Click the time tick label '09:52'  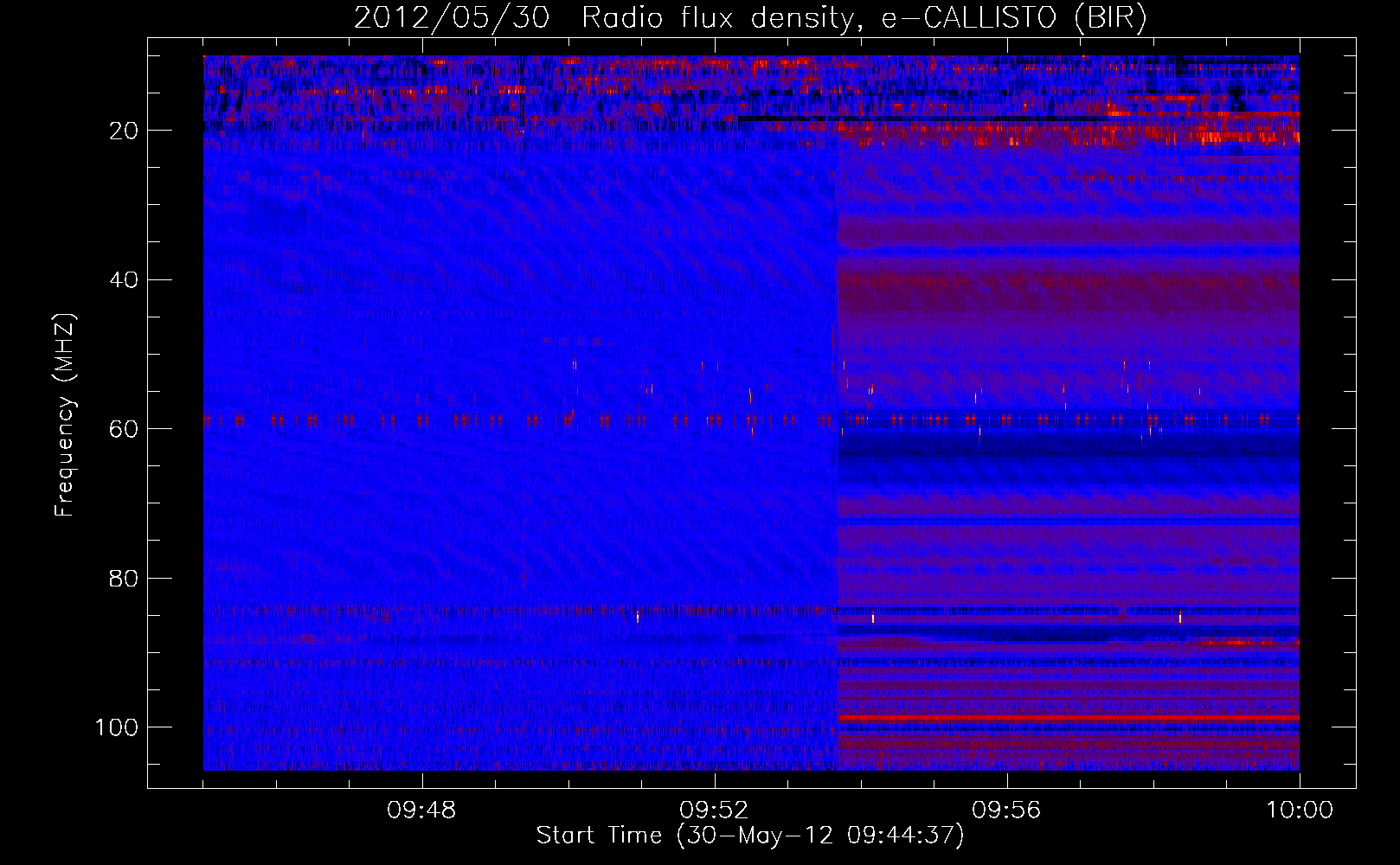[x=714, y=811]
